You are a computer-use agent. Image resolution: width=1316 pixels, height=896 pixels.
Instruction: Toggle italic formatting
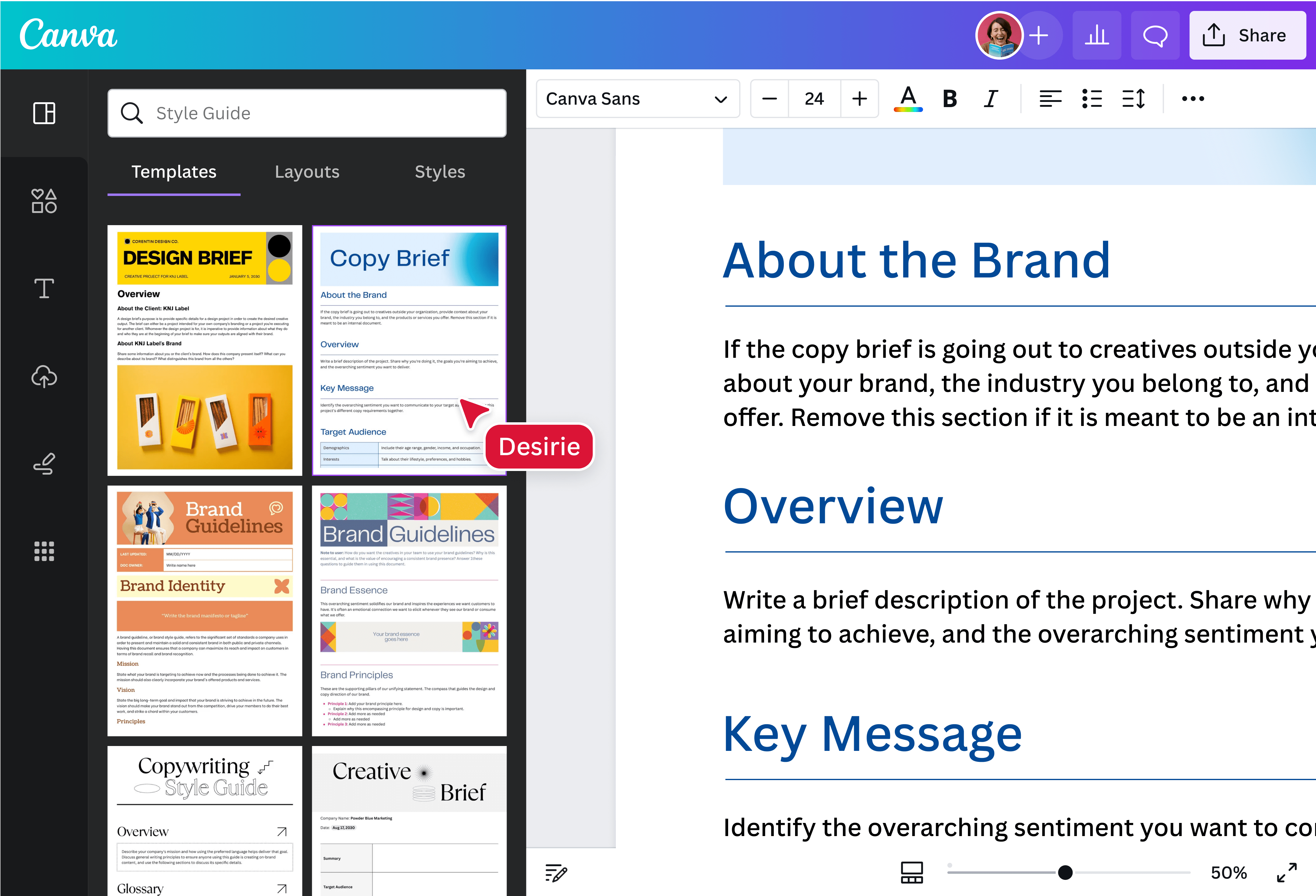990,99
